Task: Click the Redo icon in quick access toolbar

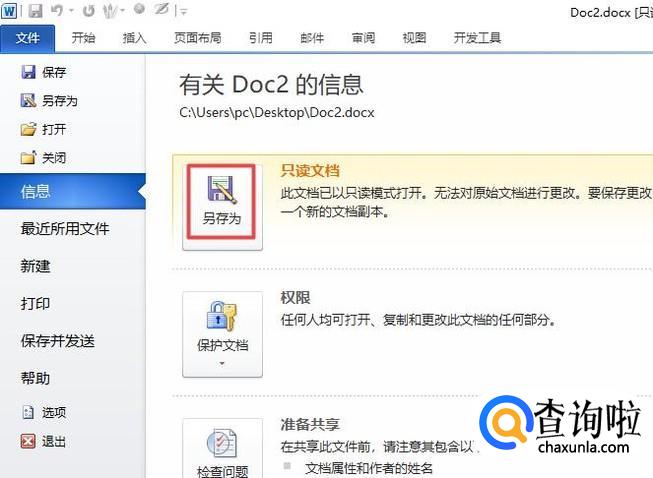Action: (88, 11)
